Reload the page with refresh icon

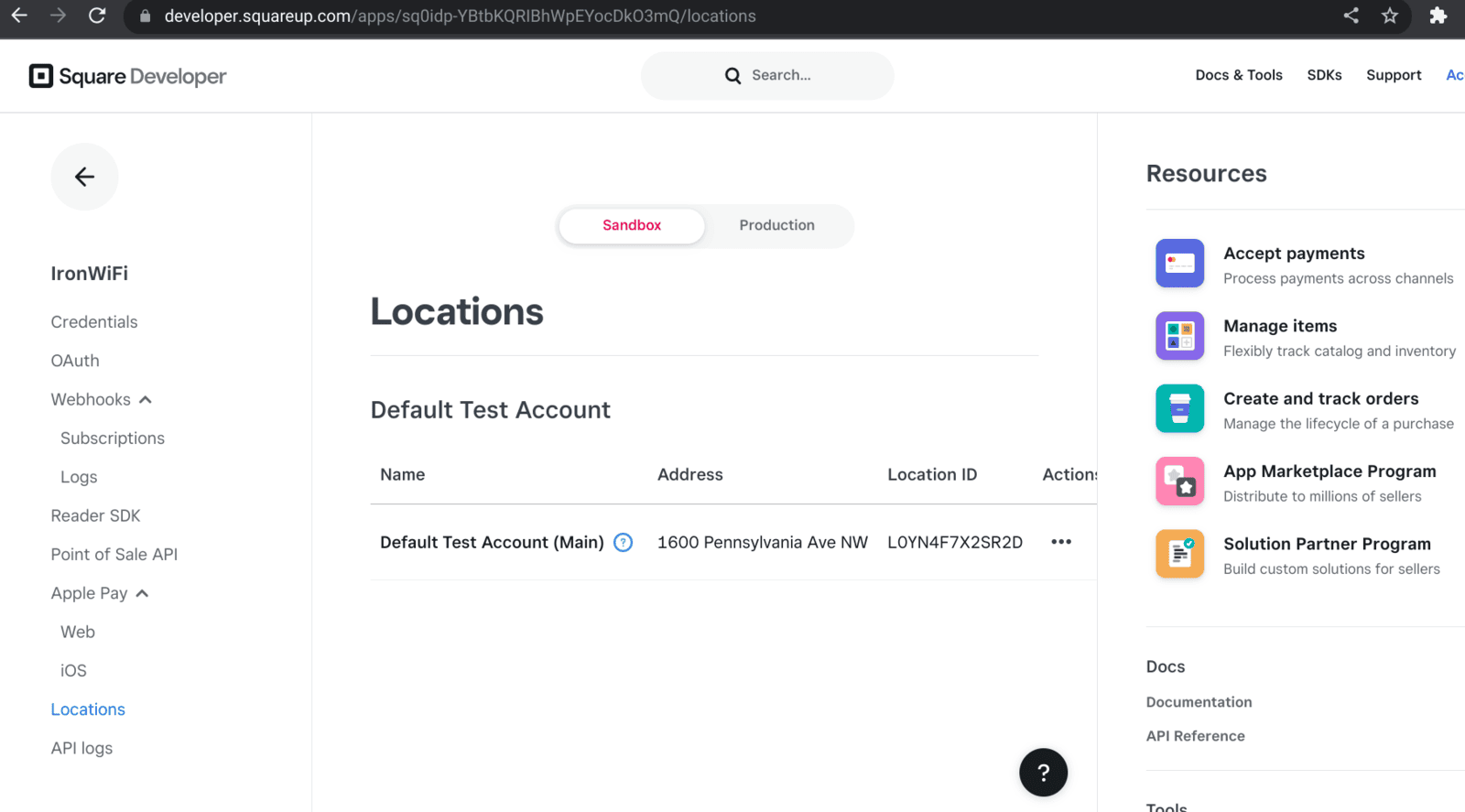point(97,16)
